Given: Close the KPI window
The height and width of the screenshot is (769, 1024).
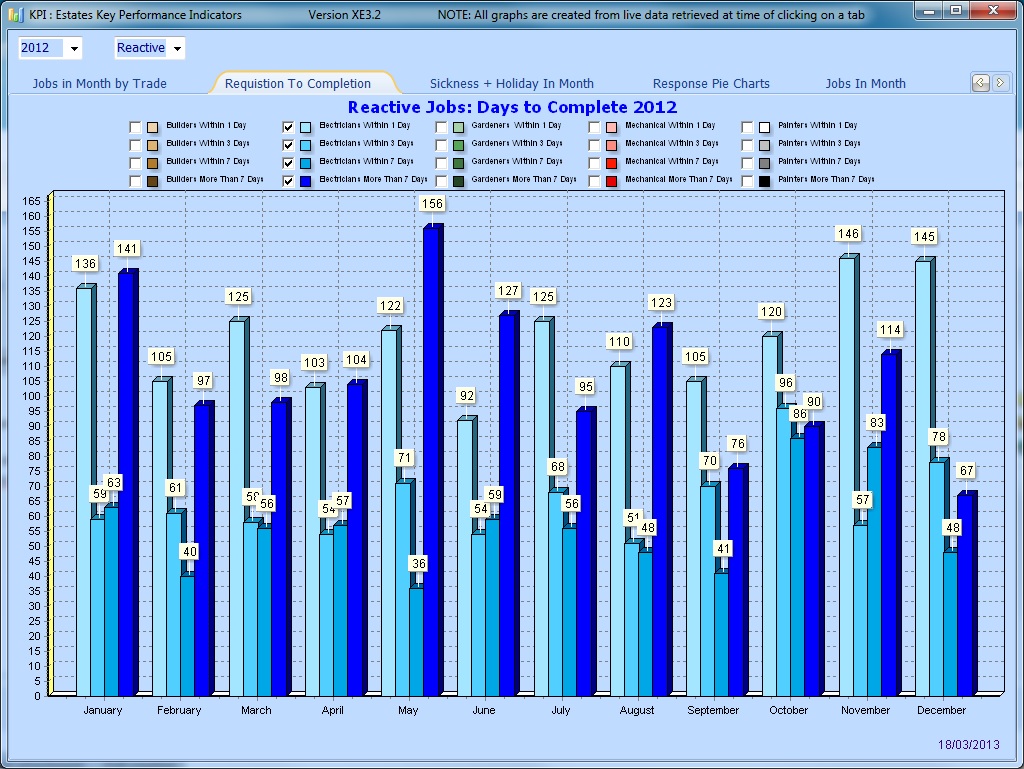Looking at the screenshot, I should (993, 10).
